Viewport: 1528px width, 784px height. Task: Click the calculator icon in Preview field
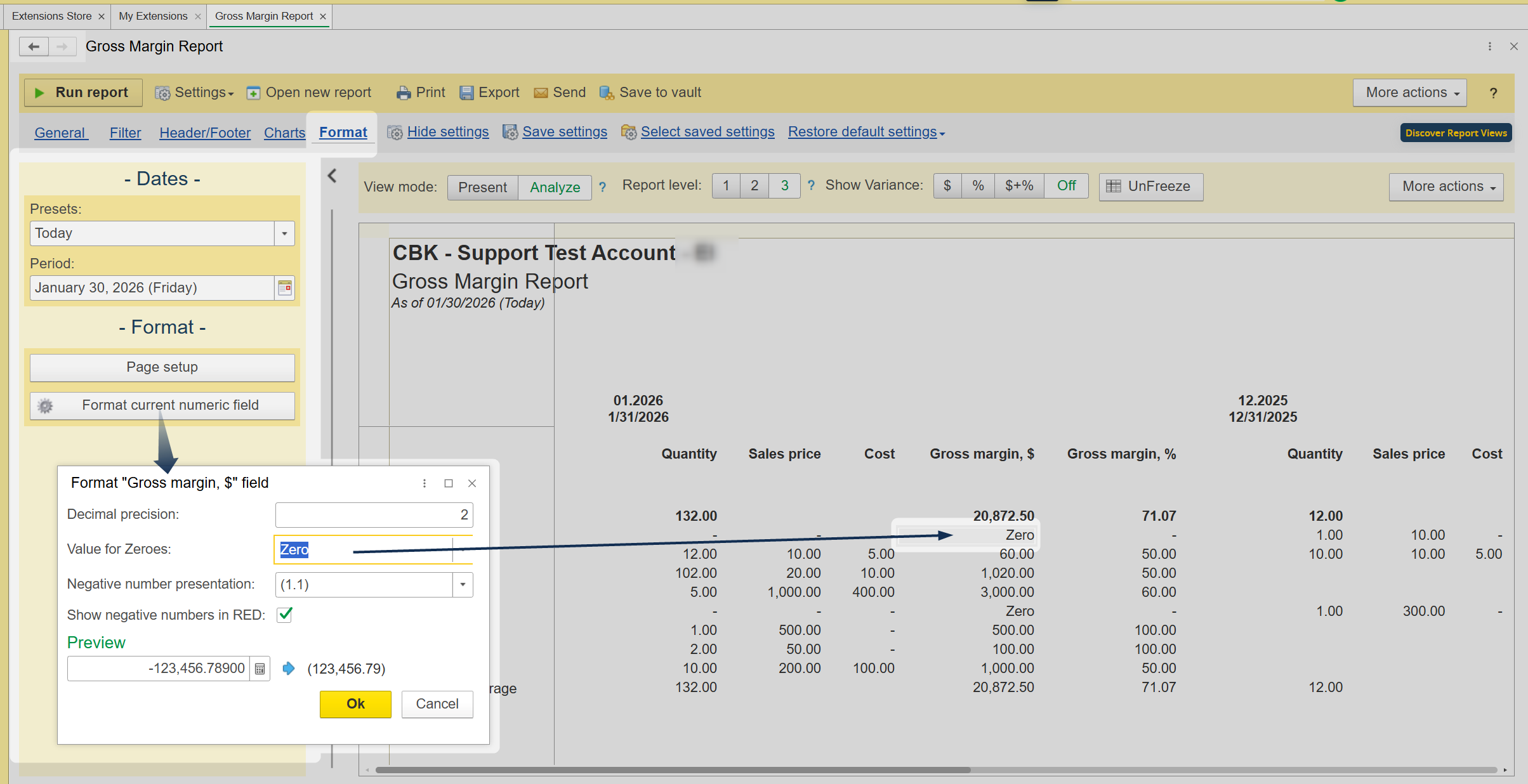tap(260, 669)
